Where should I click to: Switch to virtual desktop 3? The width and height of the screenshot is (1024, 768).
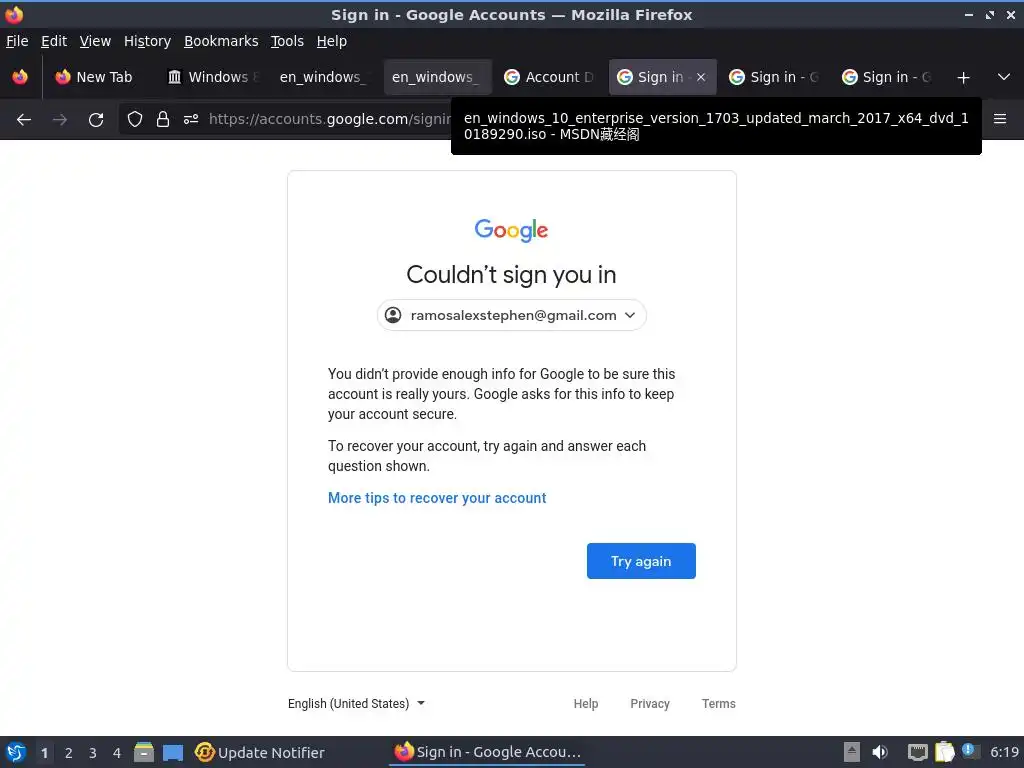click(x=93, y=753)
